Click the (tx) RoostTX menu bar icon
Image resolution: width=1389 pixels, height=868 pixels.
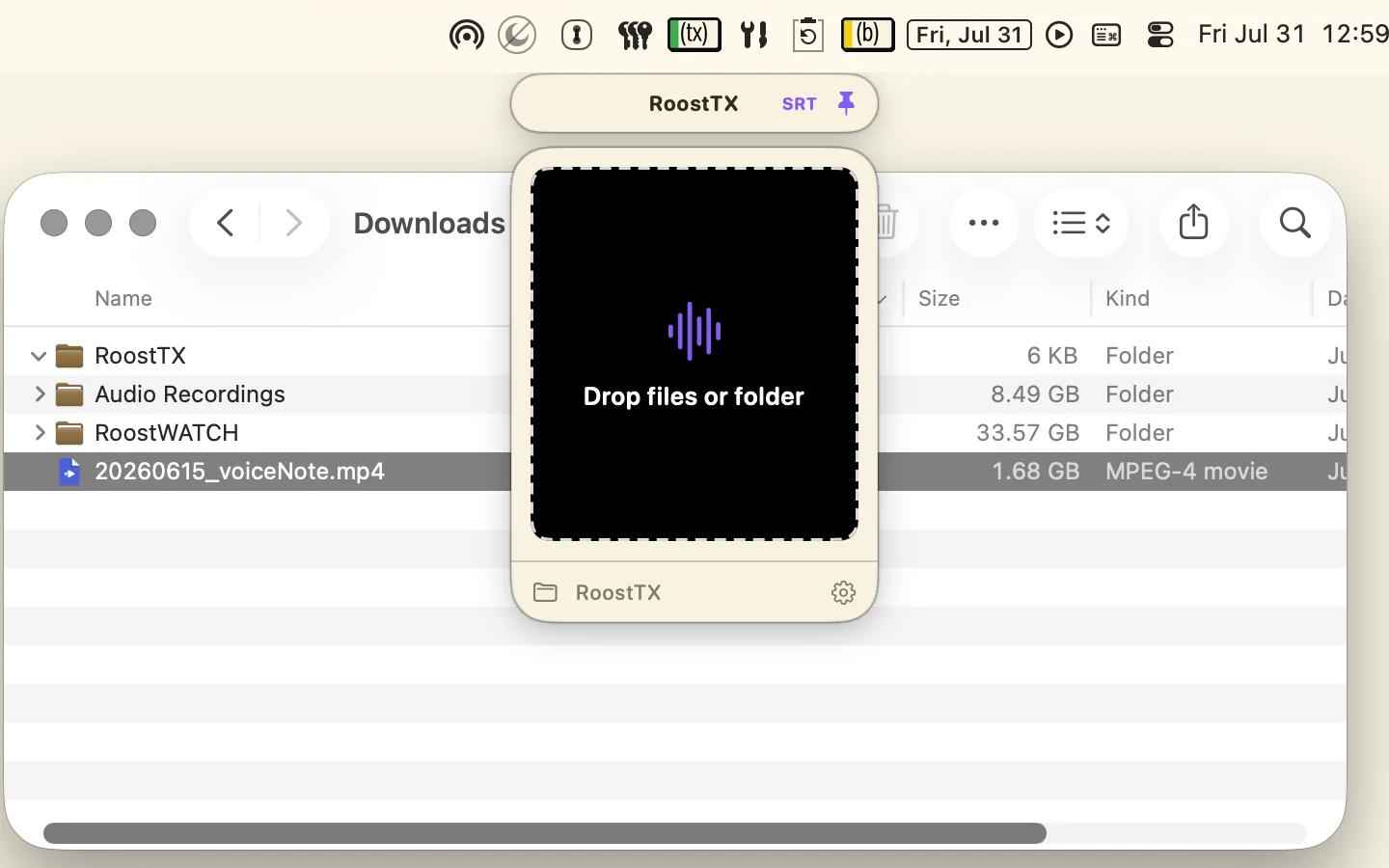(x=694, y=35)
